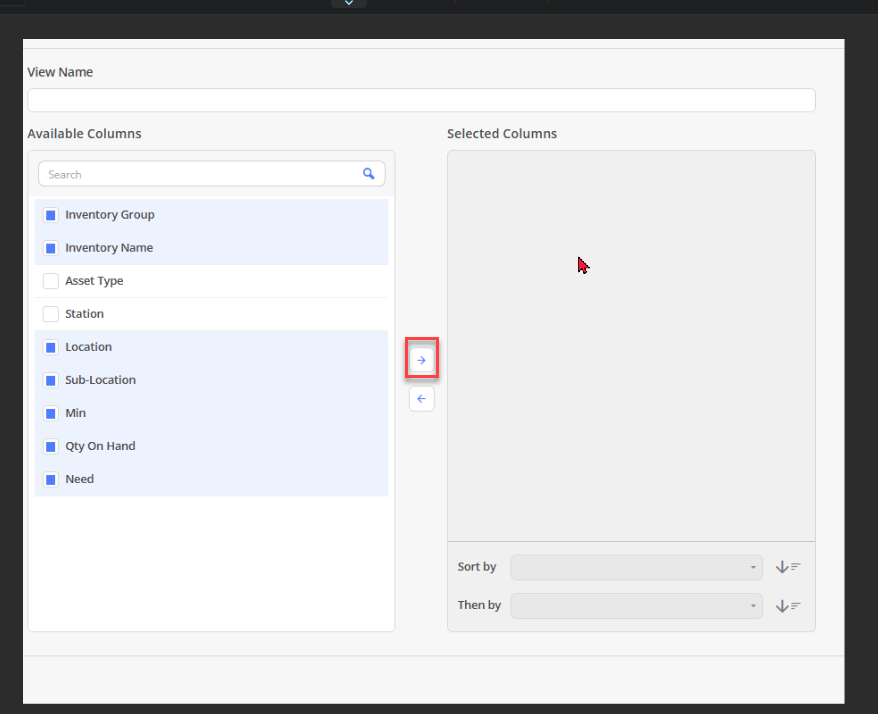Uncheck the Qty On Hand checkbox
The width and height of the screenshot is (878, 714).
(51, 446)
